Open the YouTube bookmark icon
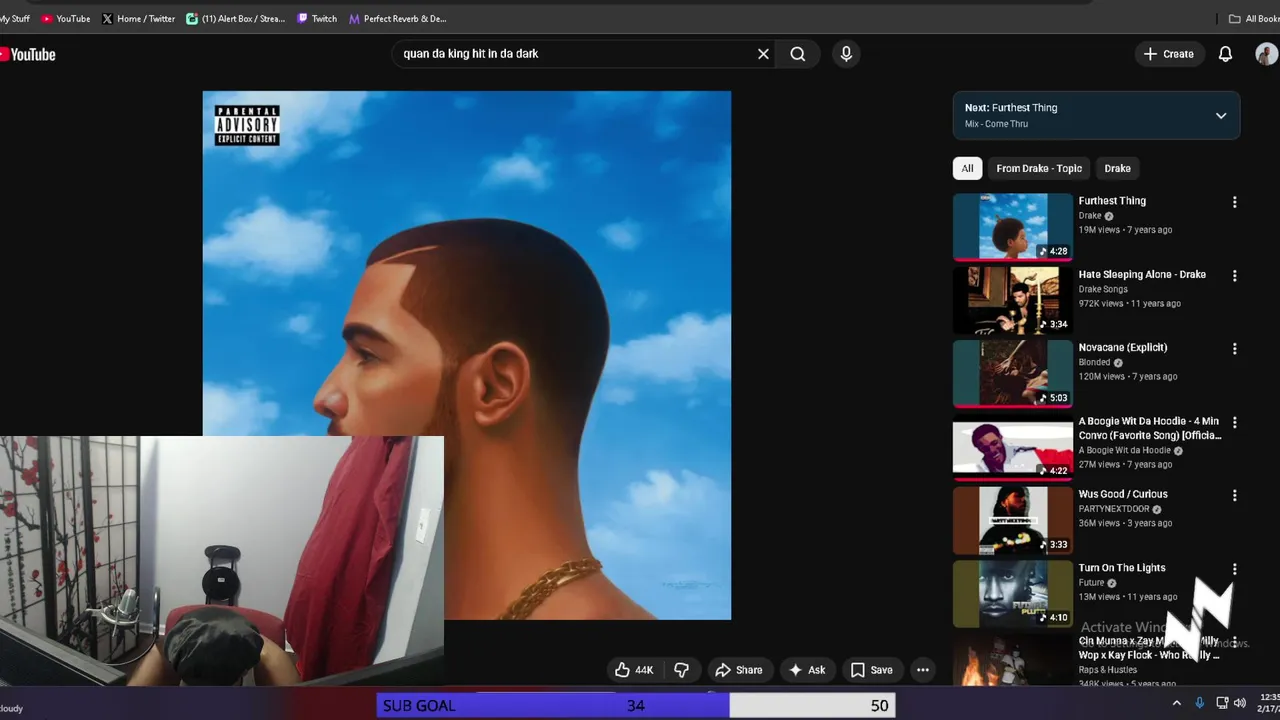The height and width of the screenshot is (720, 1280). (66, 18)
